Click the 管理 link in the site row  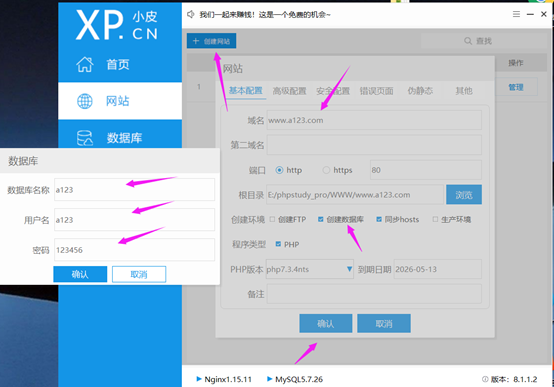tap(515, 87)
